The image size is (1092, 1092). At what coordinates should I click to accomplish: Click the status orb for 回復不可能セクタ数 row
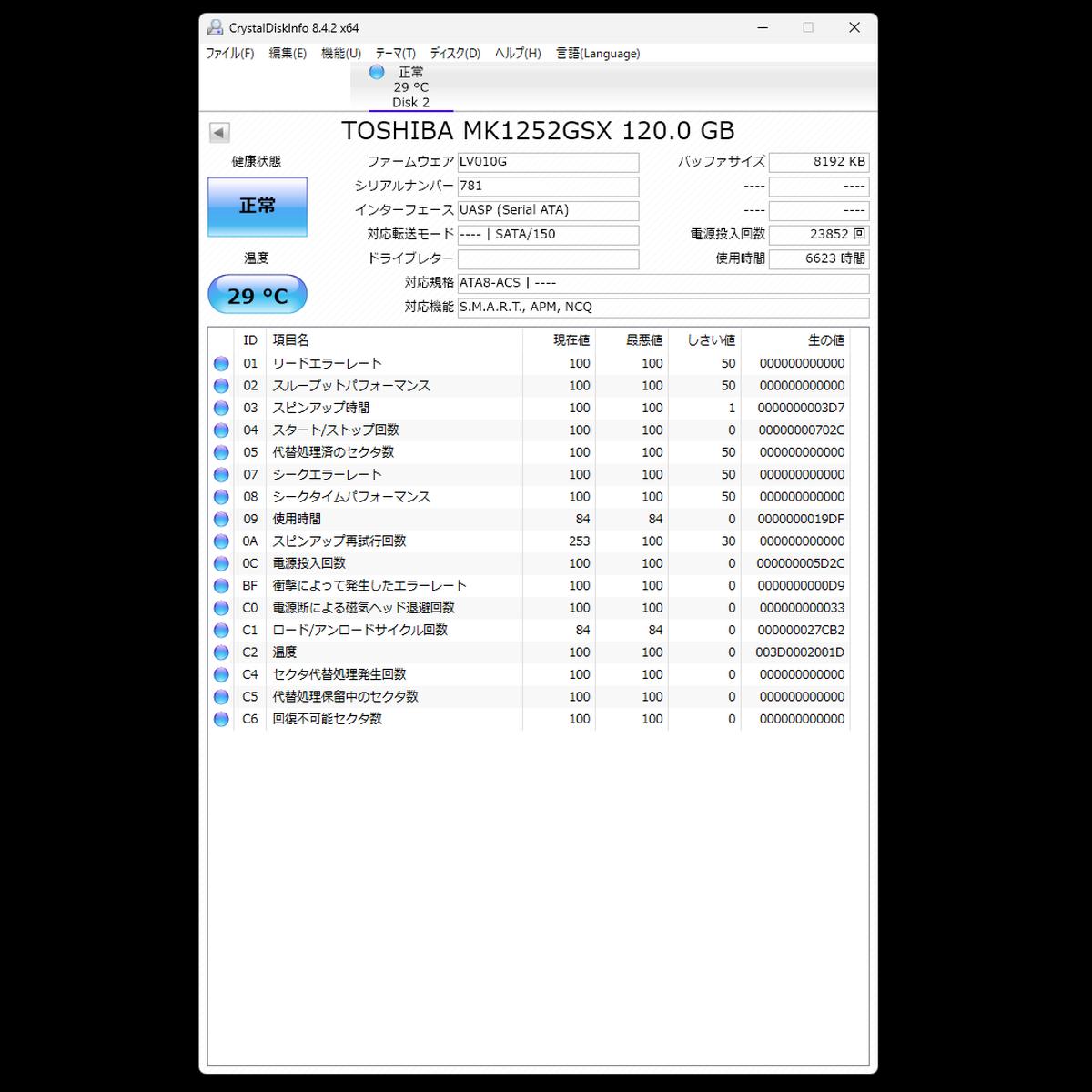221,719
